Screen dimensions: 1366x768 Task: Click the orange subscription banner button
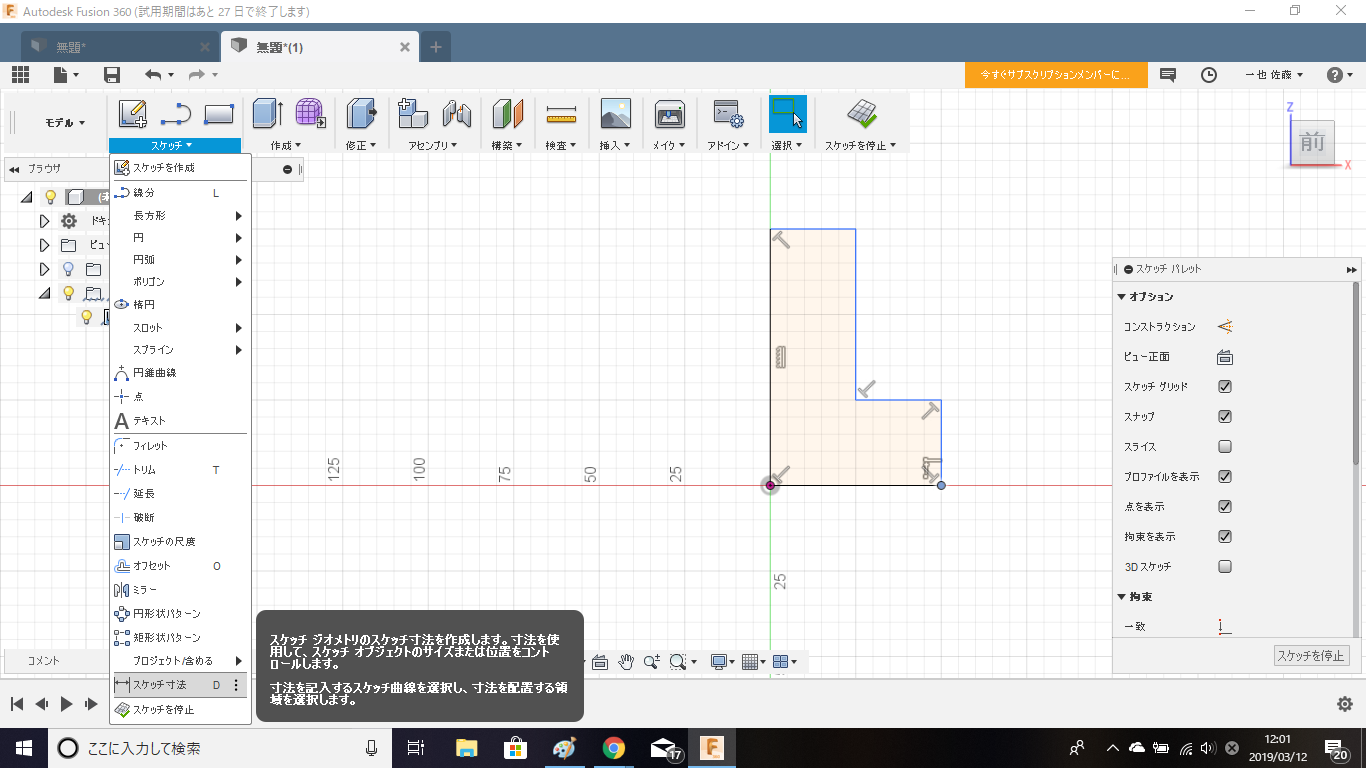point(1055,75)
